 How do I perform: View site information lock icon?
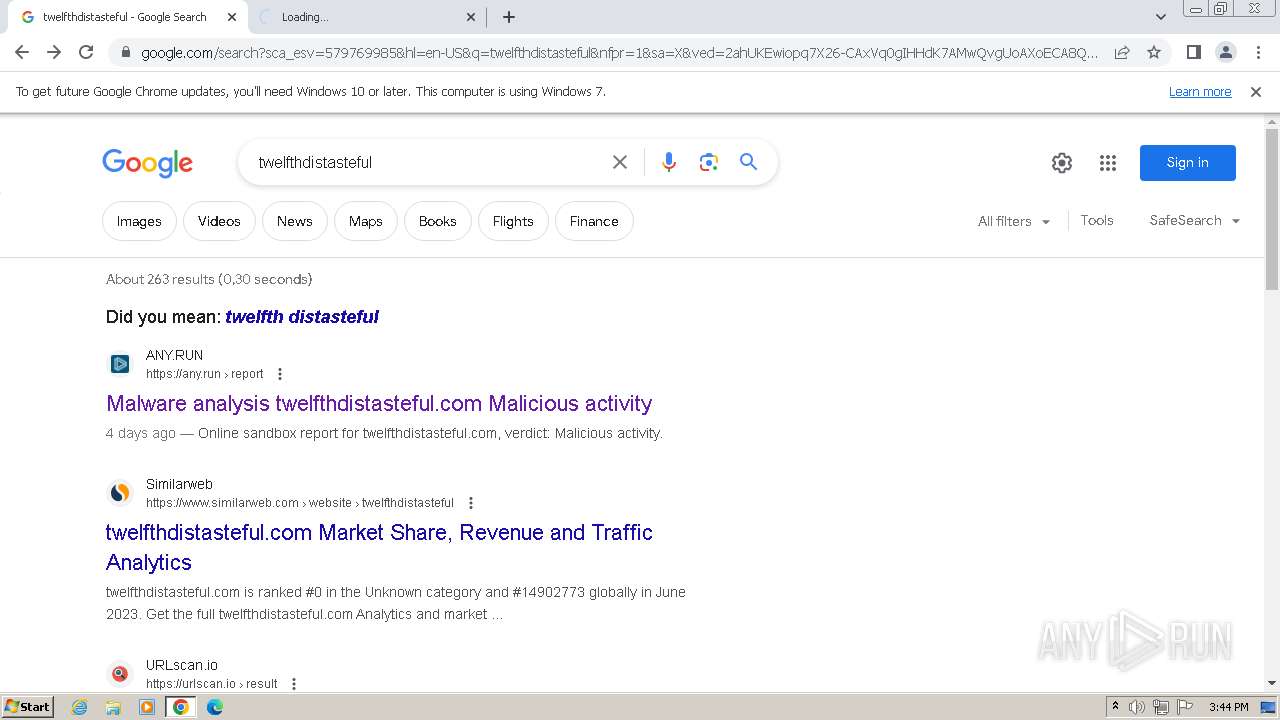click(x=125, y=52)
